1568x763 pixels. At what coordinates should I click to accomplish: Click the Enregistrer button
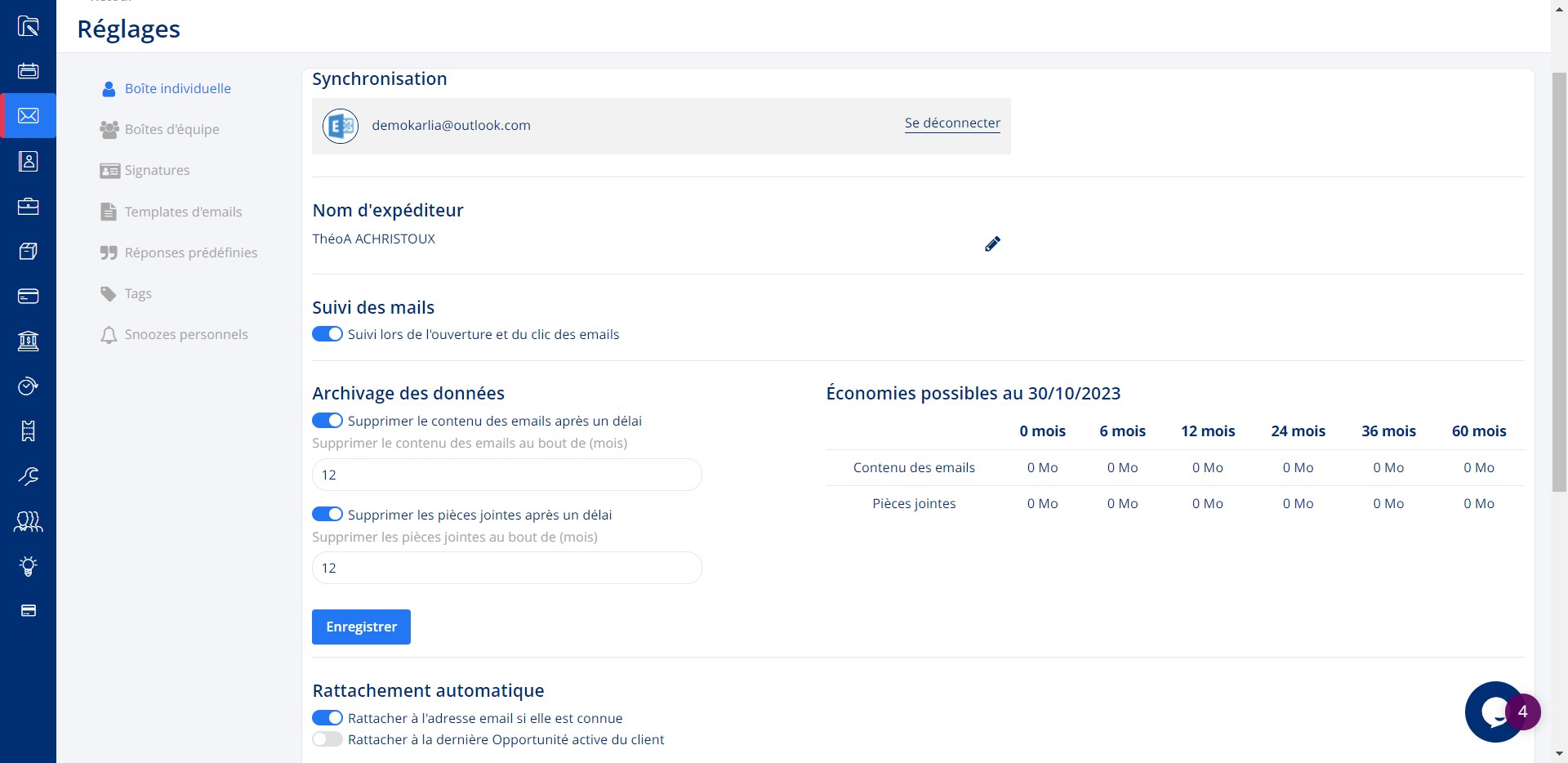click(x=361, y=627)
